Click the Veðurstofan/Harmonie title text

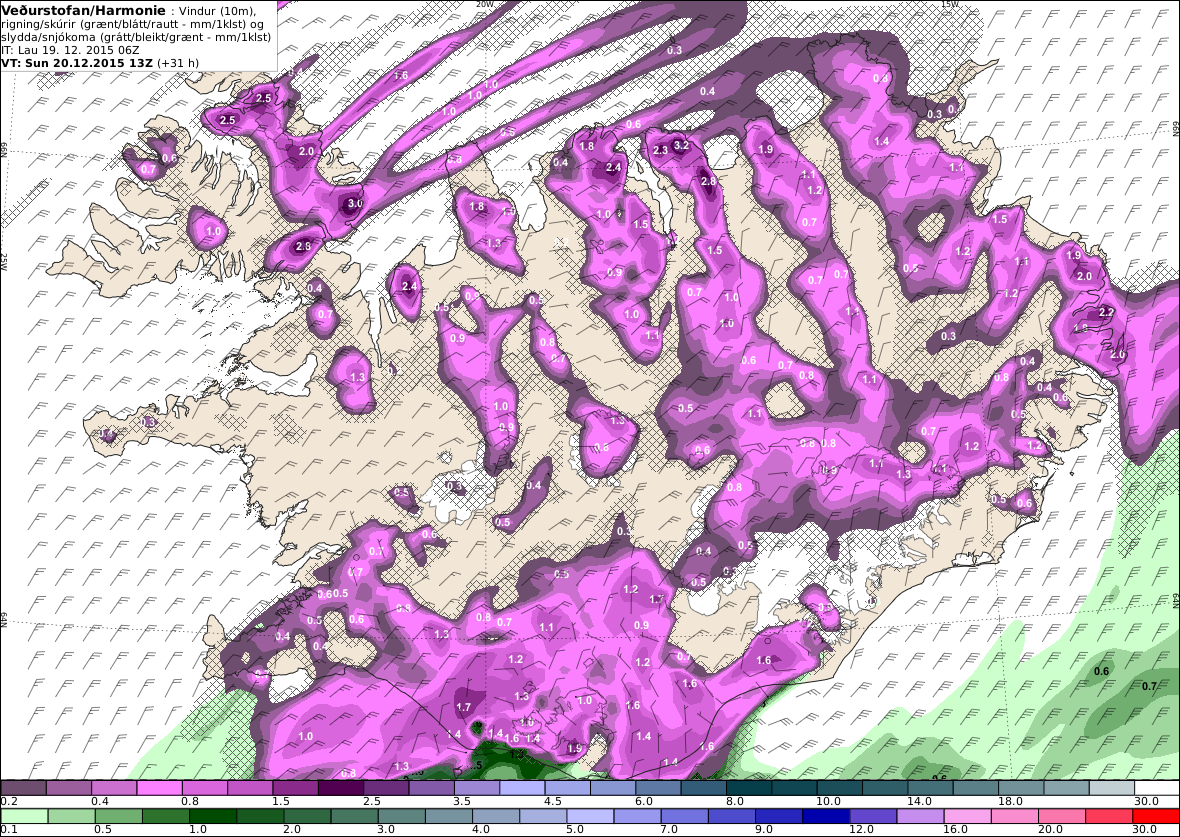pos(83,11)
